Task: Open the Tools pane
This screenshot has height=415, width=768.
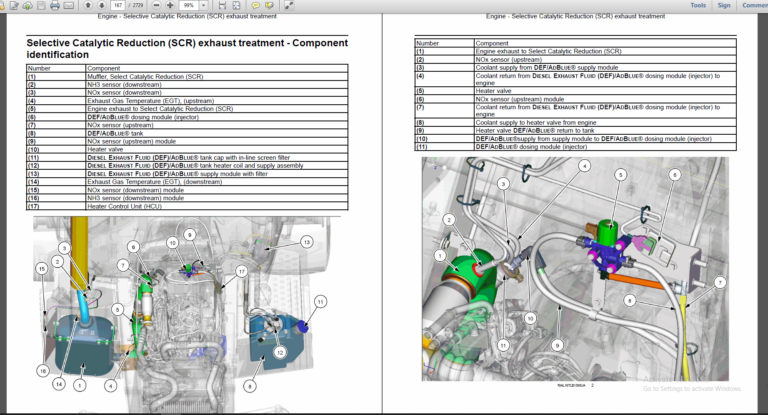Action: [x=698, y=5]
